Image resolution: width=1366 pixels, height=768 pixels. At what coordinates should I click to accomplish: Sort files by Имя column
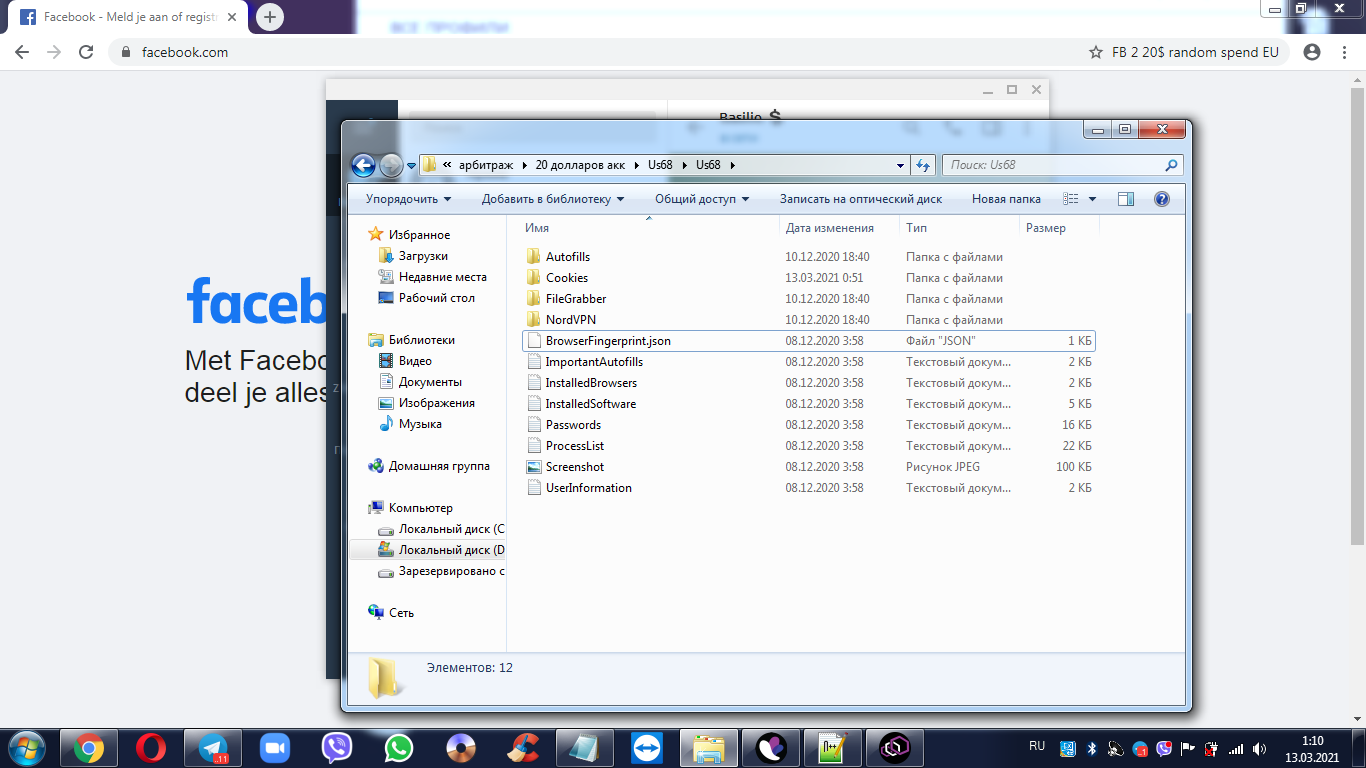[x=537, y=228]
